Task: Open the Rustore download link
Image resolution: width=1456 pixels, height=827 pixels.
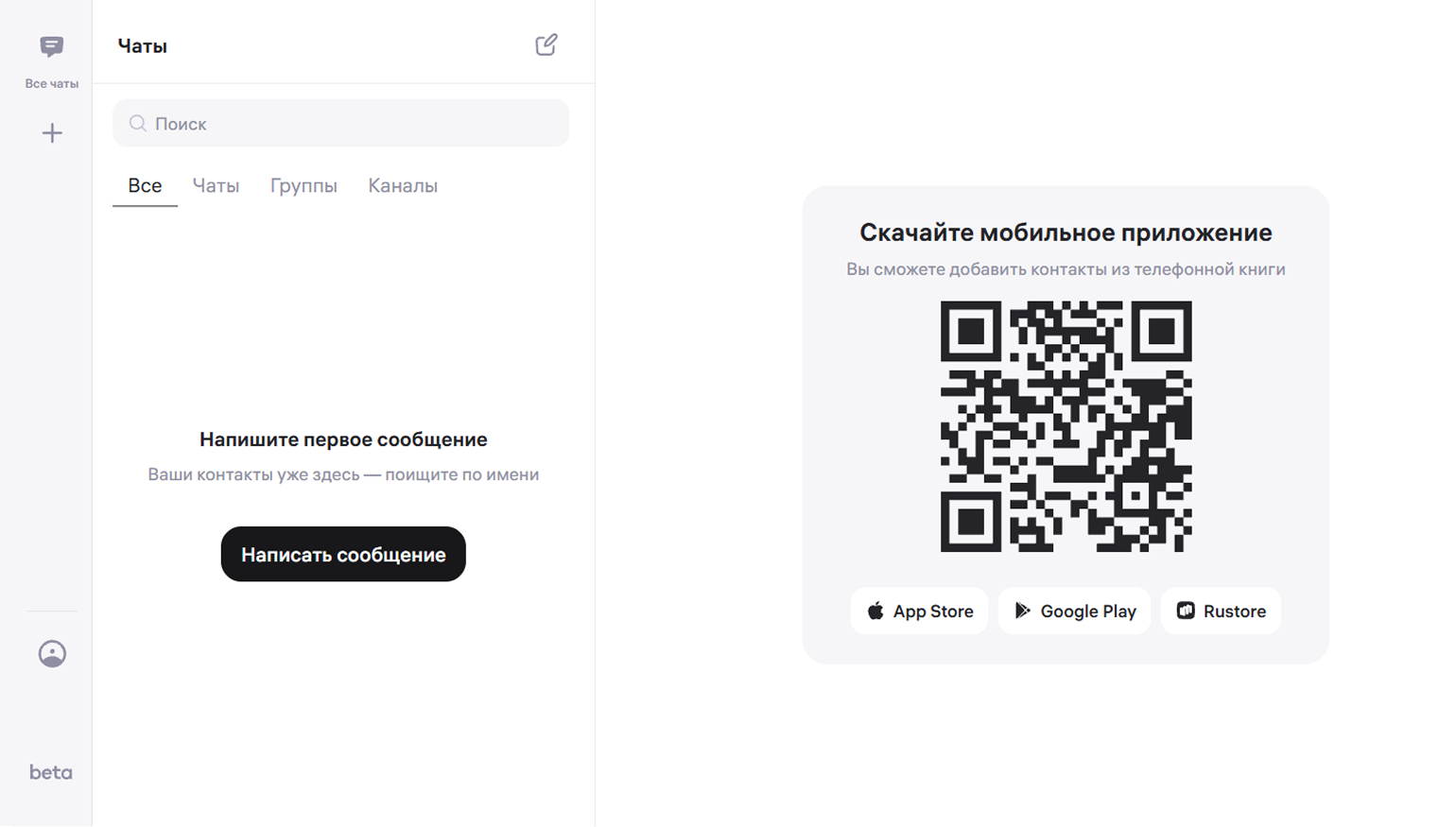Action: 1221,611
